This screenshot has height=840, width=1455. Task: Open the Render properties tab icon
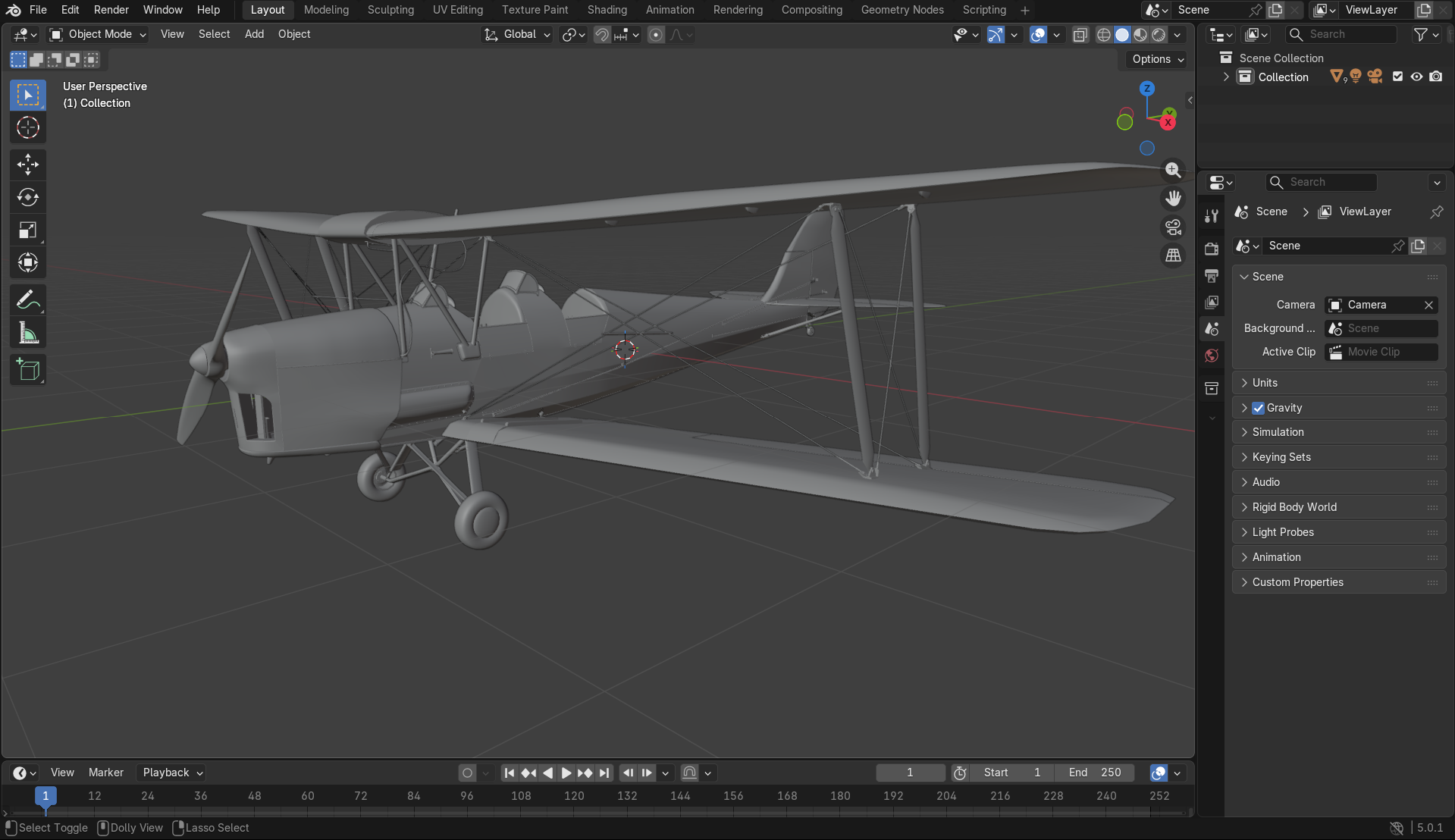click(1212, 249)
